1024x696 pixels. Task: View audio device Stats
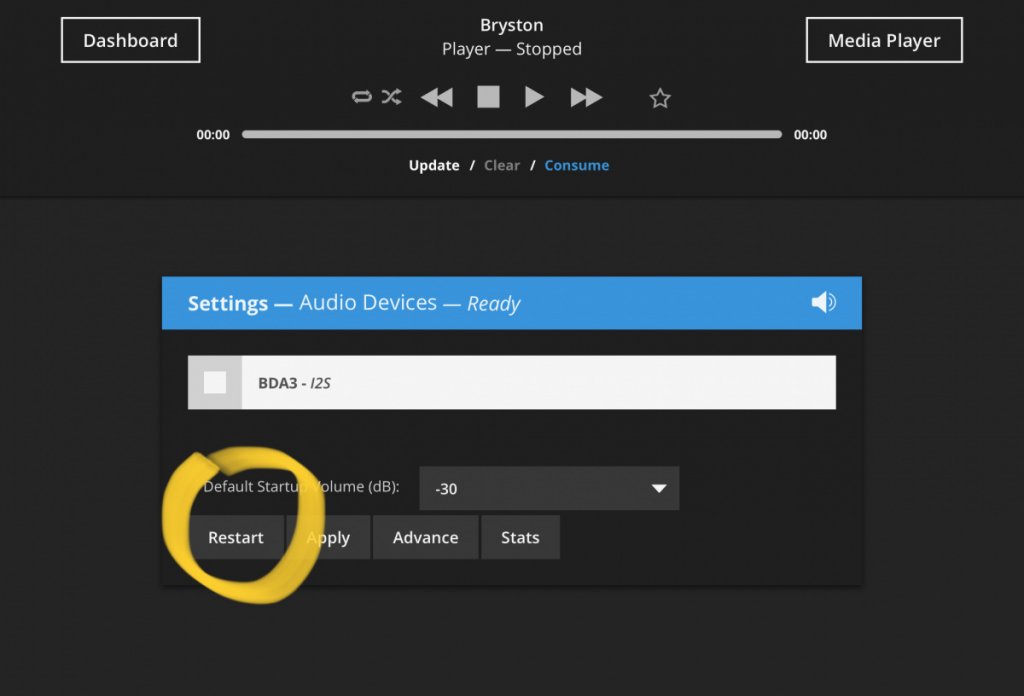(x=520, y=537)
